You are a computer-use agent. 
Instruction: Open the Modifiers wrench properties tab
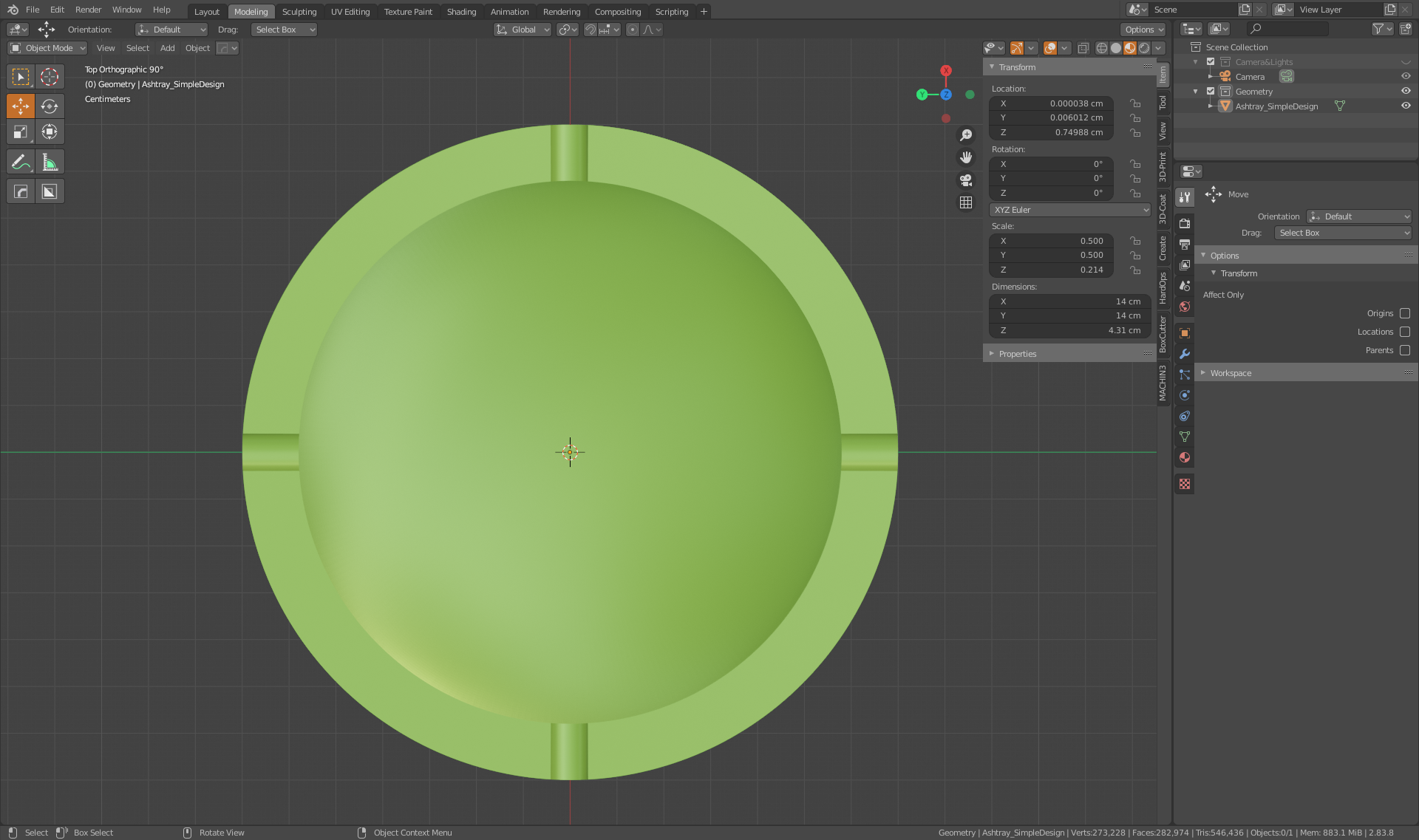coord(1185,354)
